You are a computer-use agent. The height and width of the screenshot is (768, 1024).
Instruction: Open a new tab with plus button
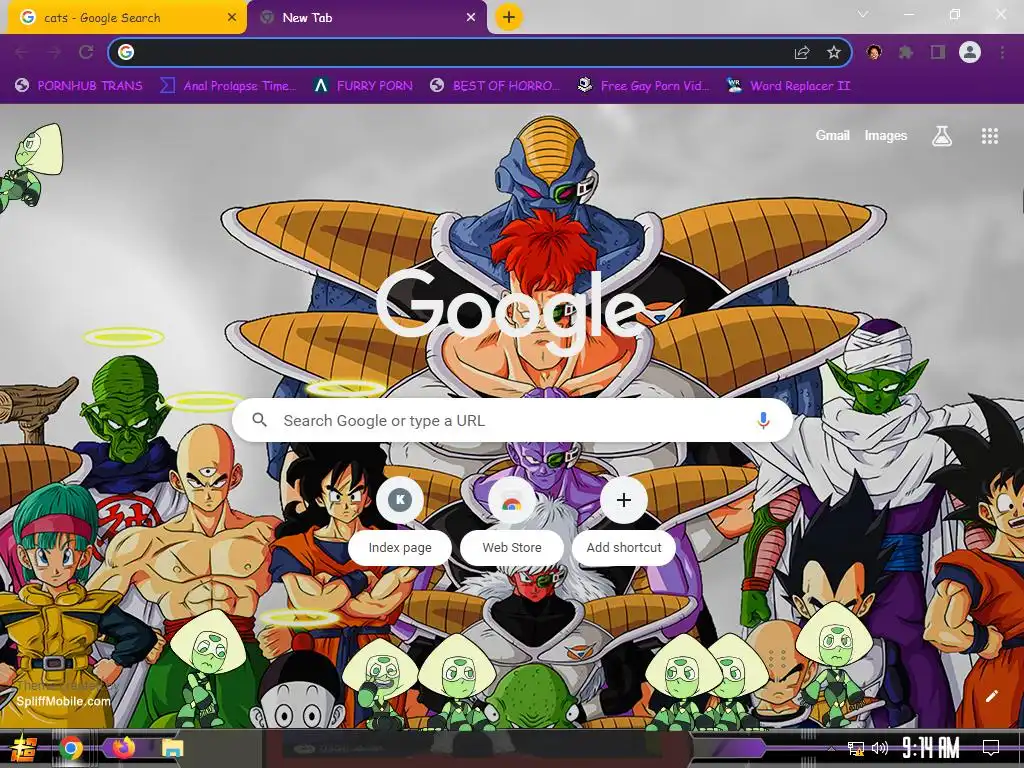pyautogui.click(x=509, y=17)
